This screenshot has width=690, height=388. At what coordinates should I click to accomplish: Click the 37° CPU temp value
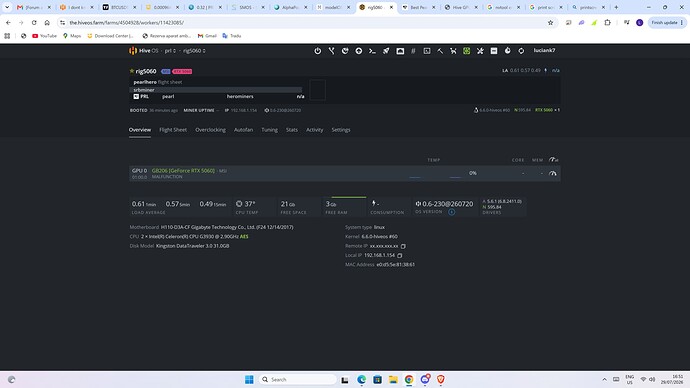coord(250,204)
